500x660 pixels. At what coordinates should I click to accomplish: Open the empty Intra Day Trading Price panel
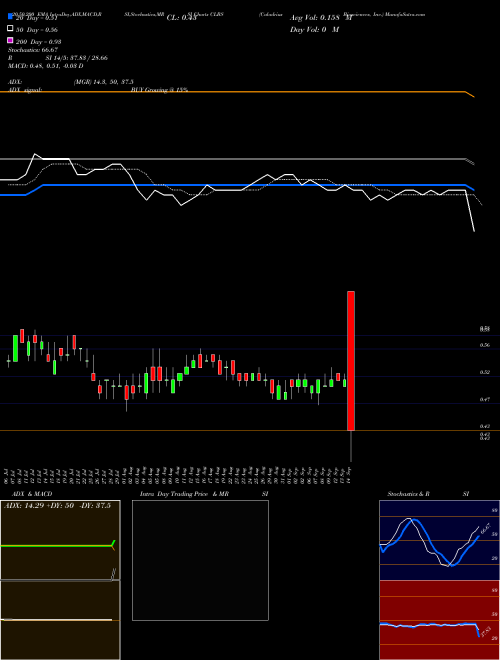[x=200, y=560]
